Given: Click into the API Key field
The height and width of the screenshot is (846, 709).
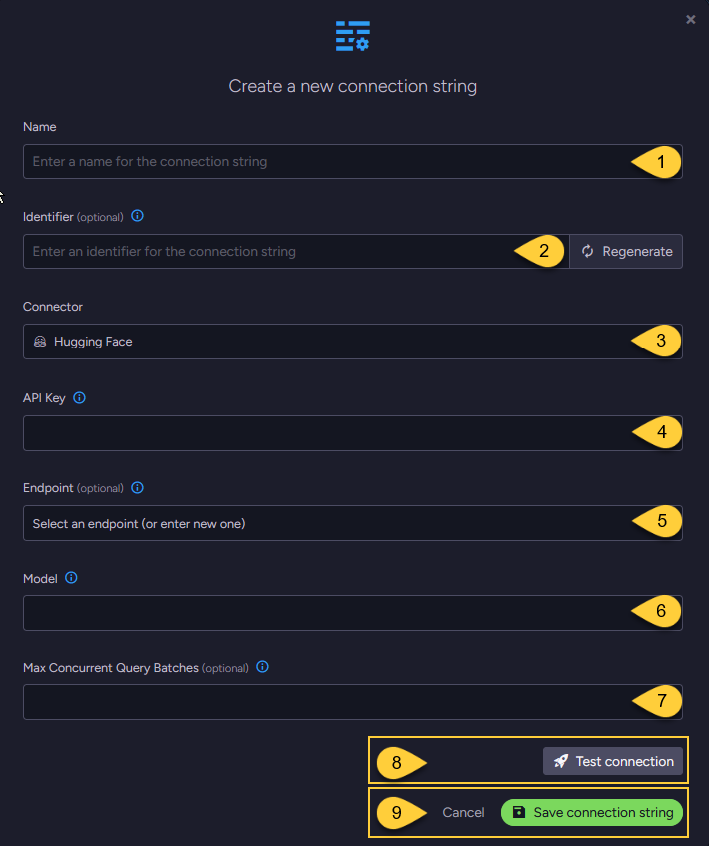Looking at the screenshot, I should pos(353,433).
